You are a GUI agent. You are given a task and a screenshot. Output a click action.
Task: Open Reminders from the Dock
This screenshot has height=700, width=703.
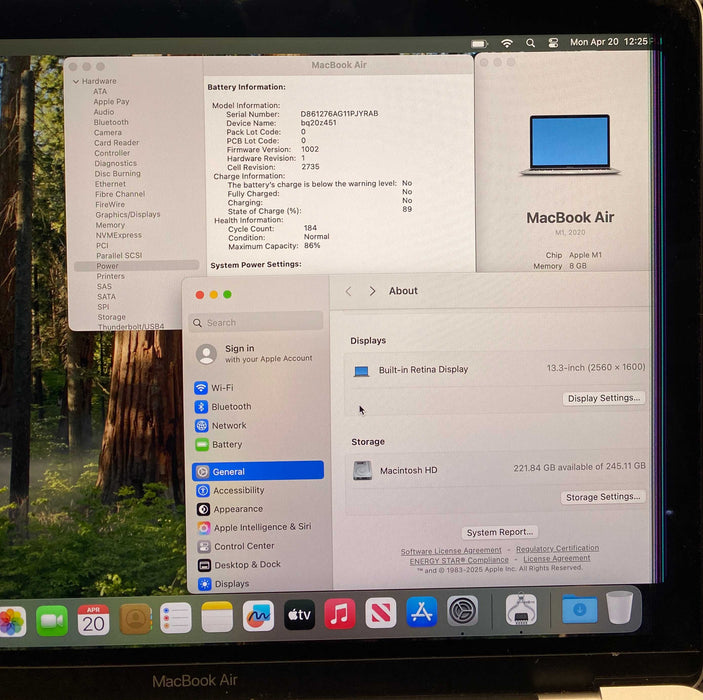[176, 618]
